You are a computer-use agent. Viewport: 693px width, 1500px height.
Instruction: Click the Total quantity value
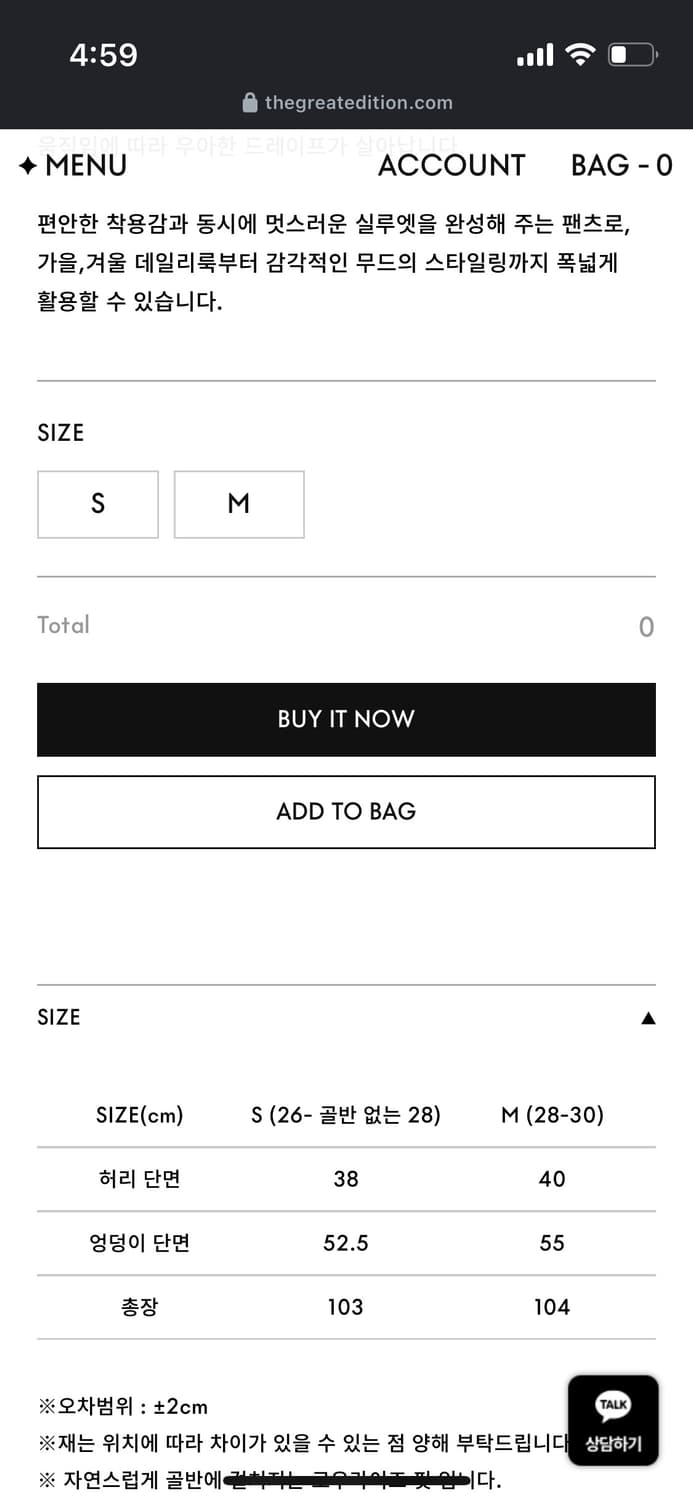646,627
